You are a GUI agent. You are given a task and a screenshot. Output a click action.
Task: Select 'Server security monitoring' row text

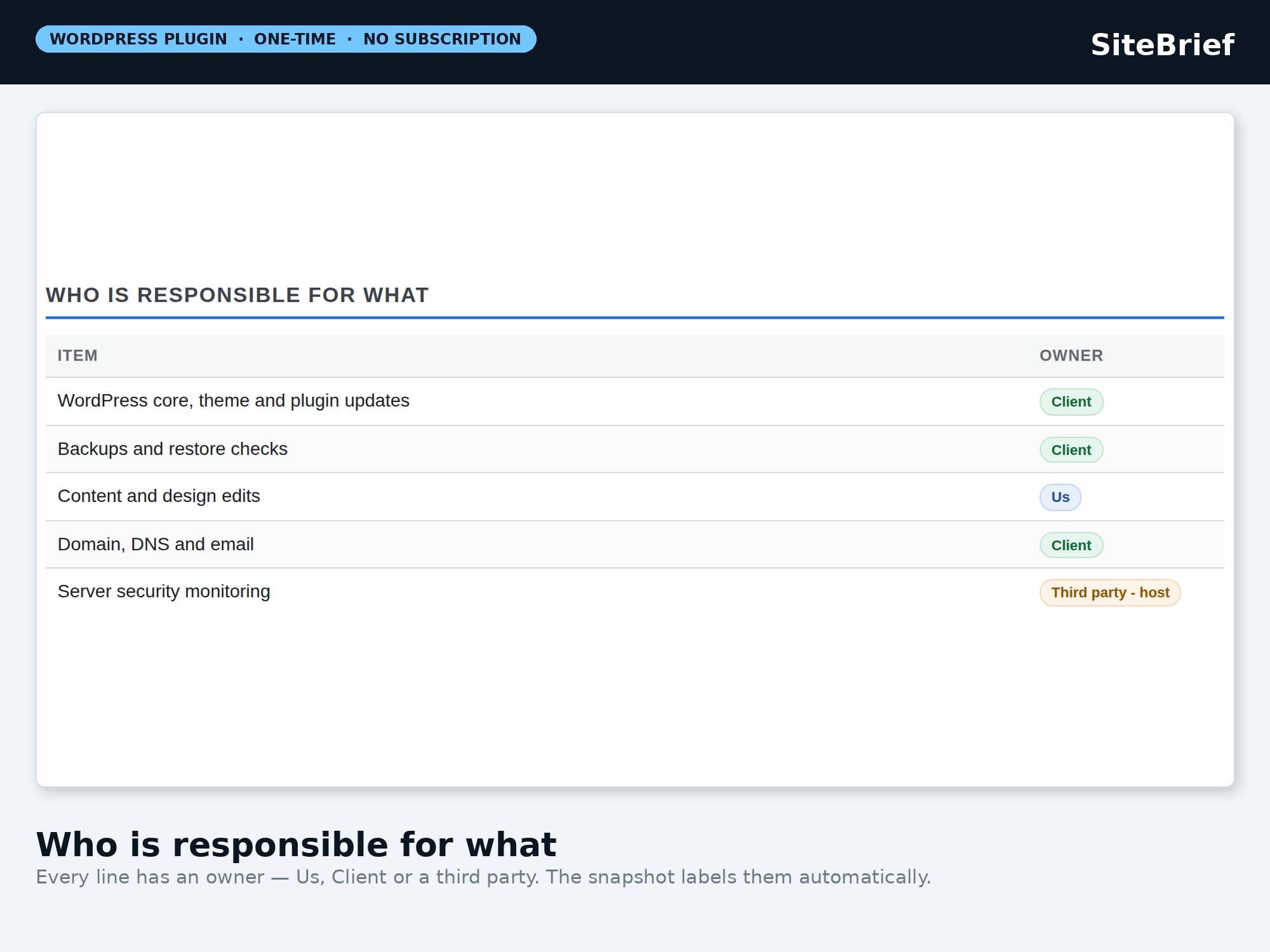click(x=164, y=591)
